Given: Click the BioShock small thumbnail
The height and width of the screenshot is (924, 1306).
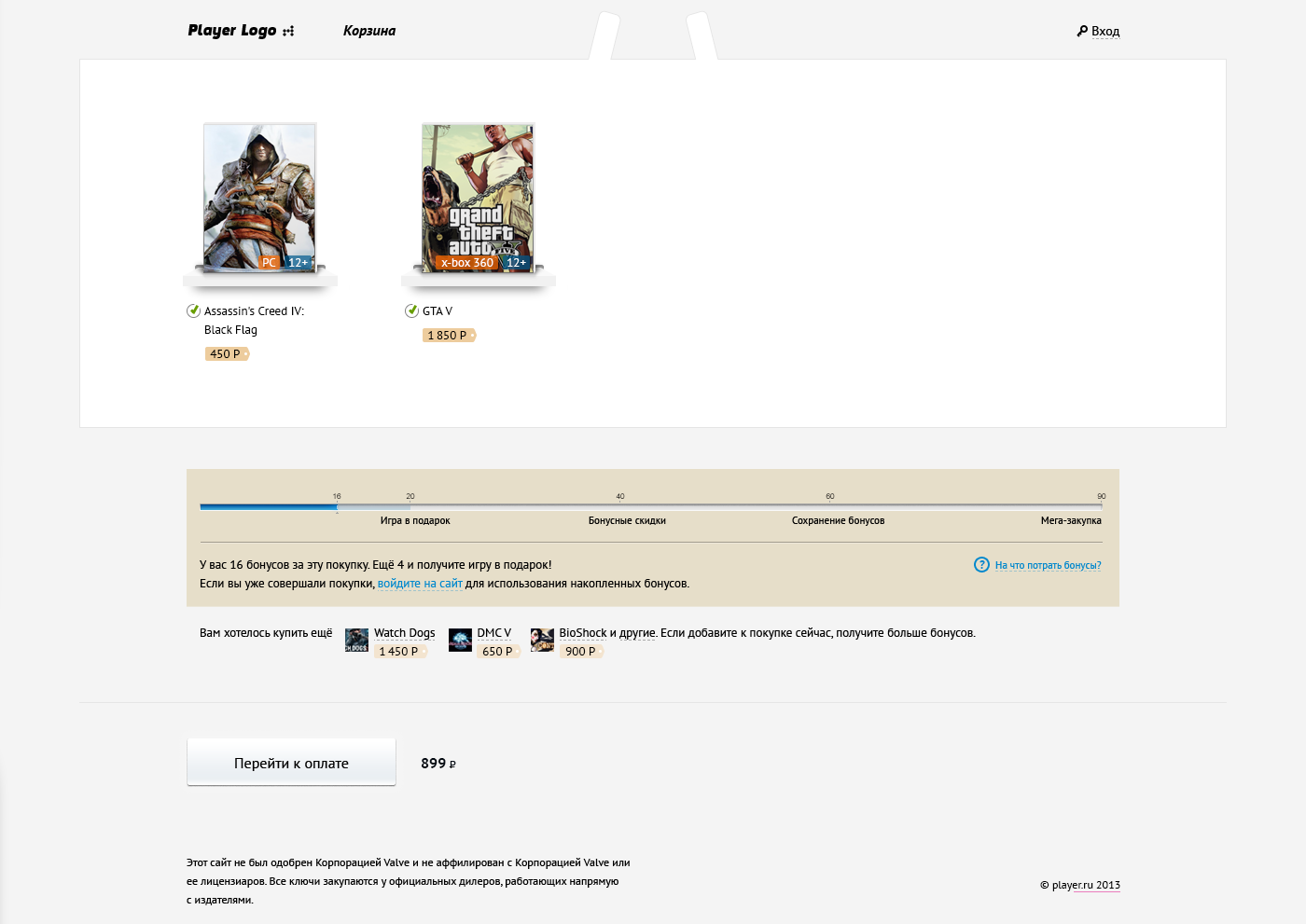Looking at the screenshot, I should (542, 640).
